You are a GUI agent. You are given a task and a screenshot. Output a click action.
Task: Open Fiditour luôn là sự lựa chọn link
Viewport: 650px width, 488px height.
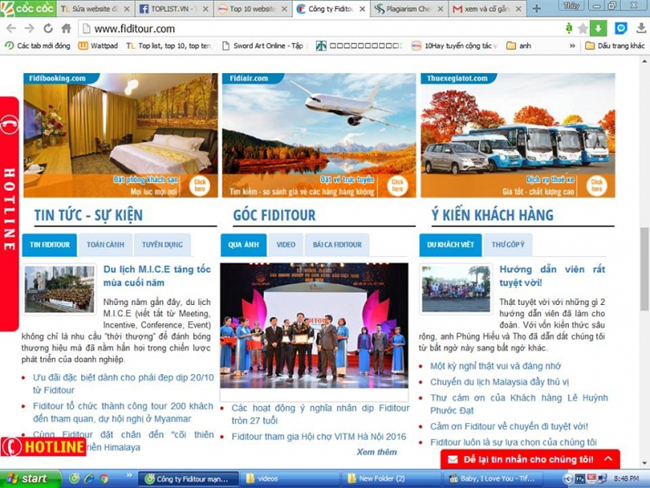tap(513, 442)
